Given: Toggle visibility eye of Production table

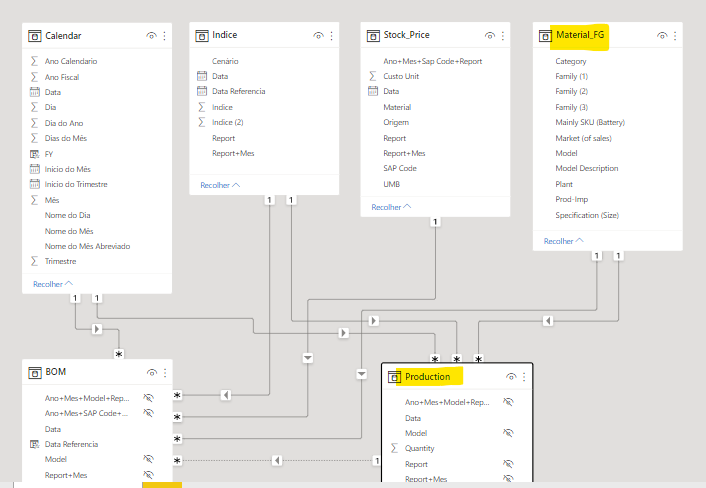Looking at the screenshot, I should click(511, 377).
